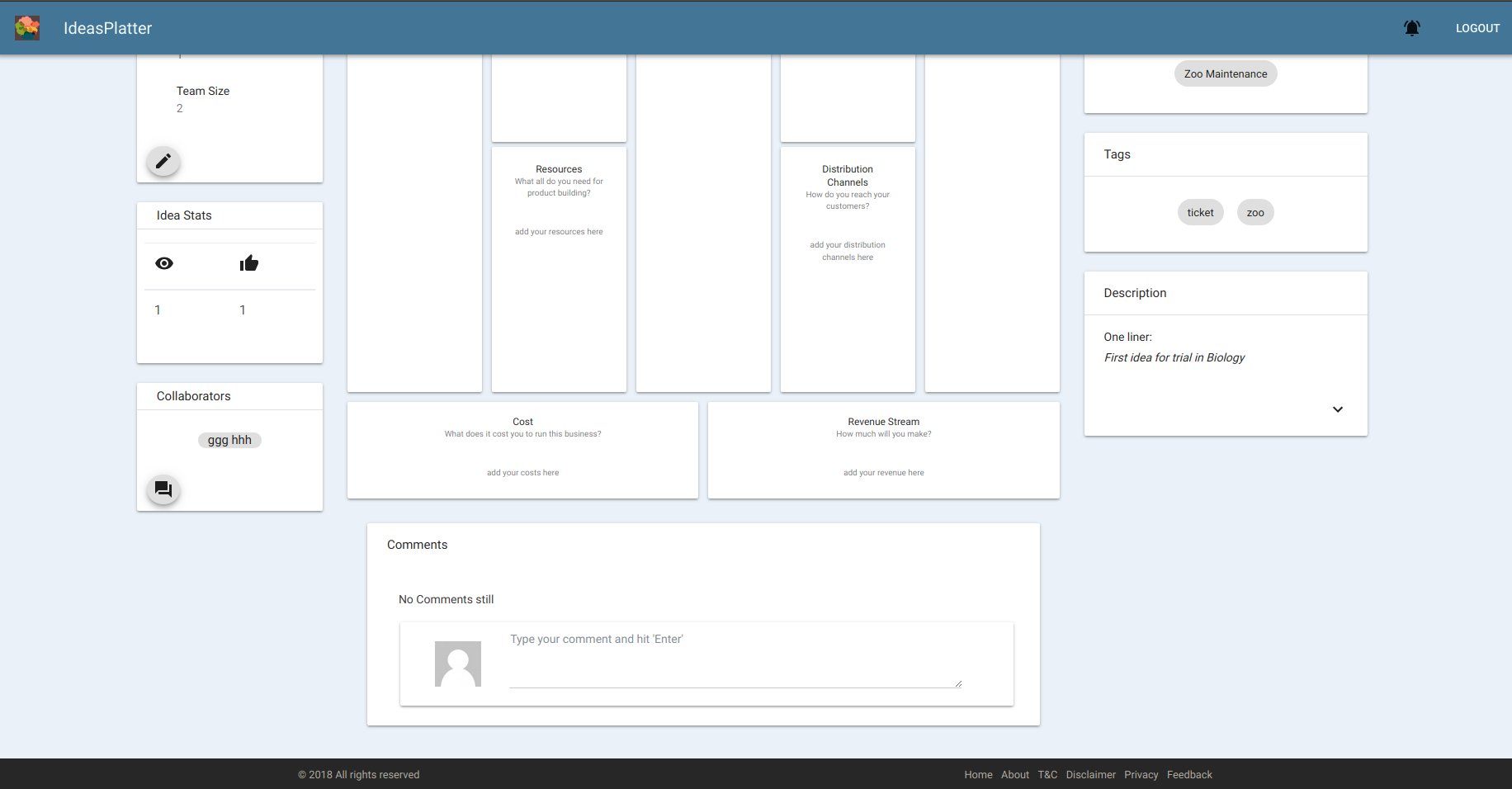1512x789 pixels.
Task: Click 'add your costs here' text
Action: (x=522, y=473)
